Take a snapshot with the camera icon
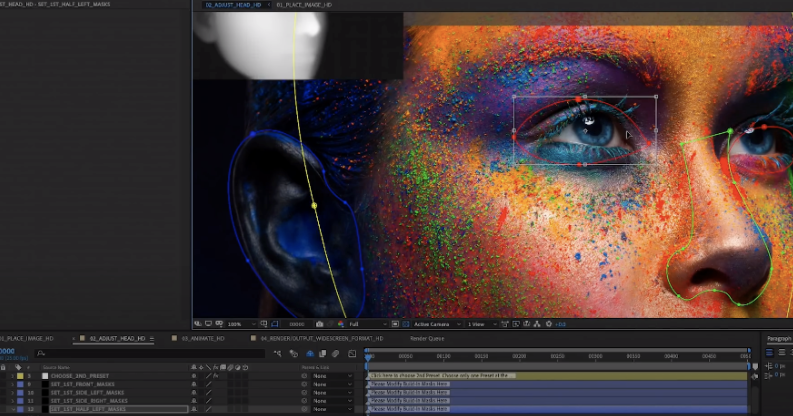Screen dimensions: 793x416 coord(319,324)
